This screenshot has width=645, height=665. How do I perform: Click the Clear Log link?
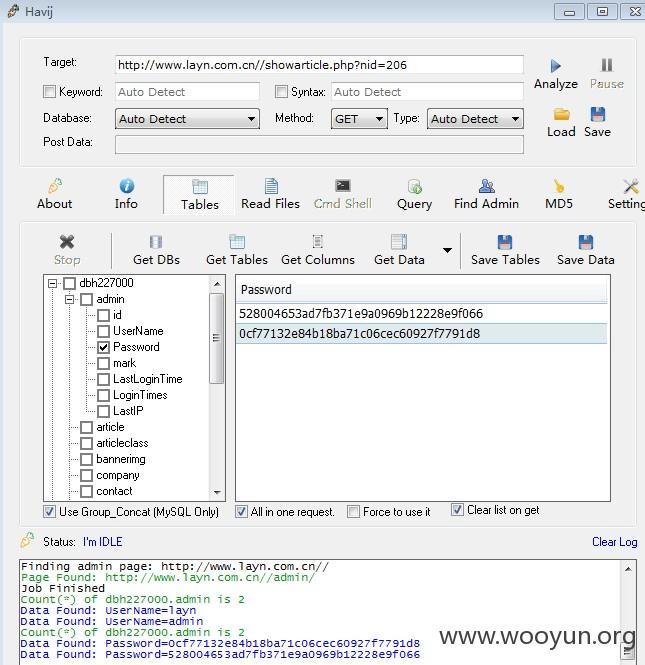point(614,542)
